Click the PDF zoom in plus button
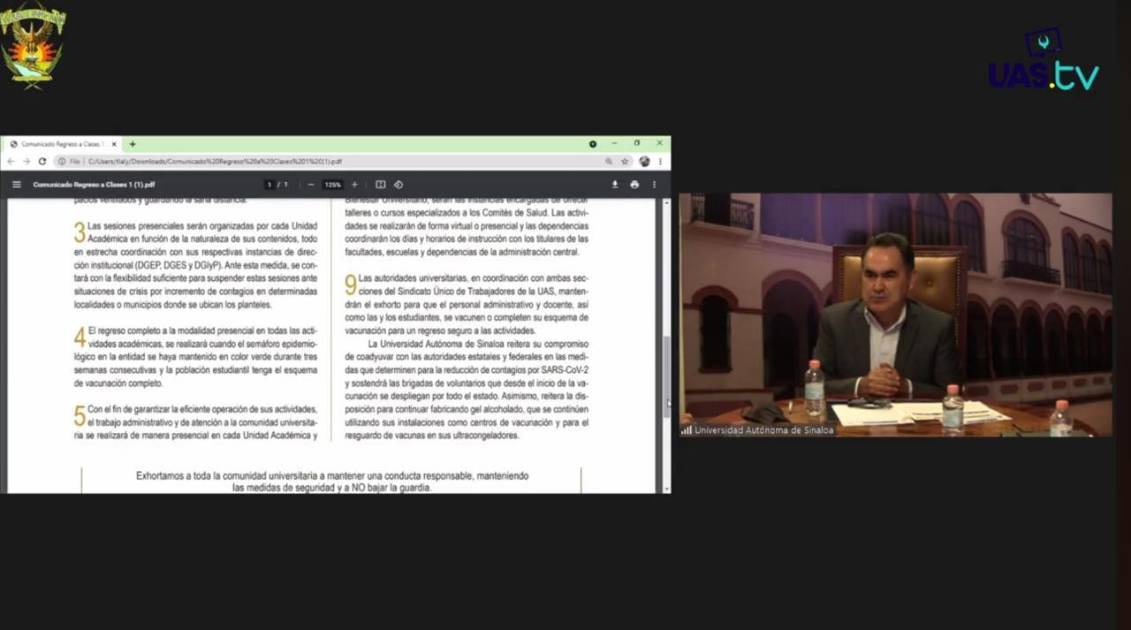The image size is (1131, 630). [x=354, y=185]
